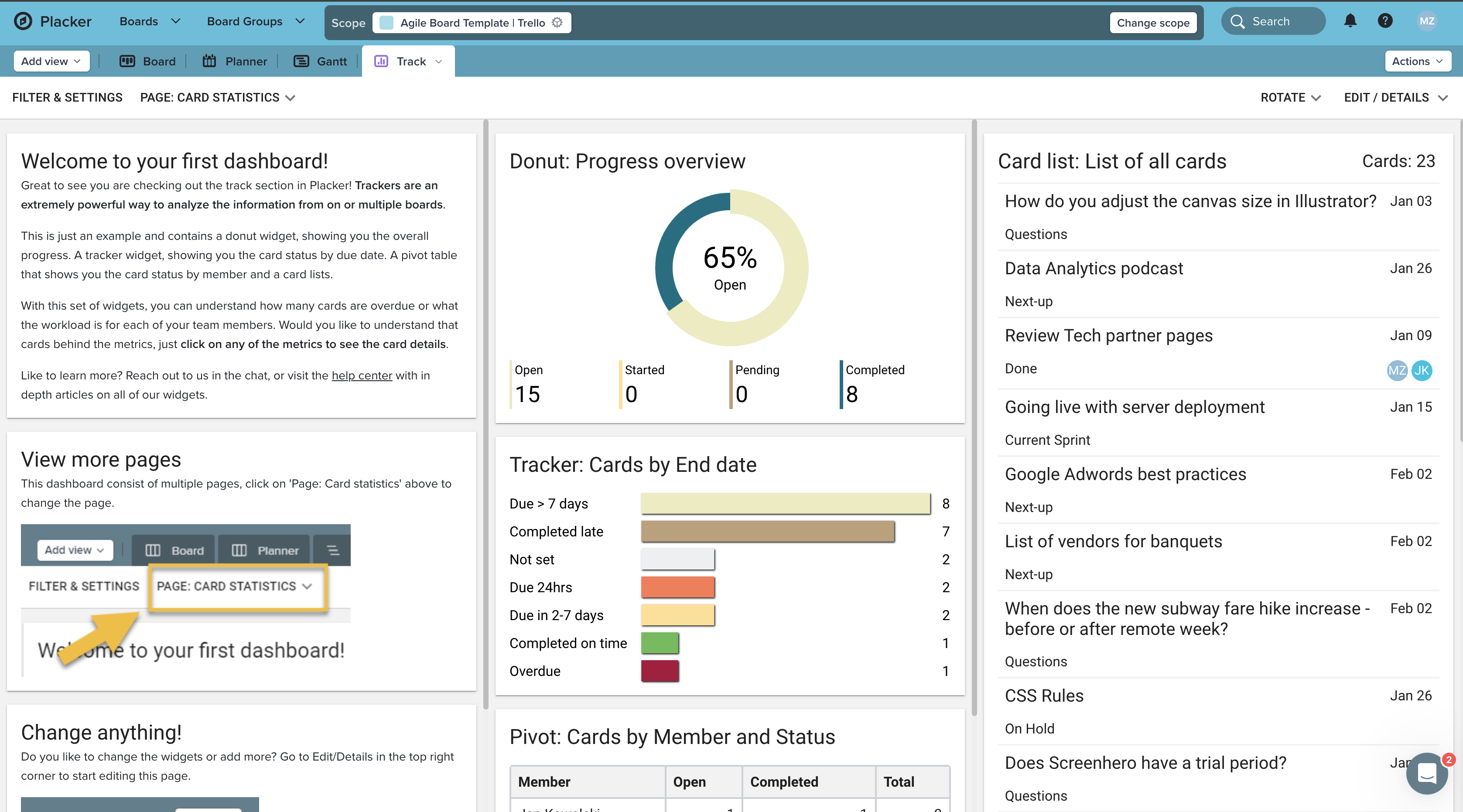Expand the Board Groups dropdown
Screen dimensions: 1463x812
[x=256, y=21]
